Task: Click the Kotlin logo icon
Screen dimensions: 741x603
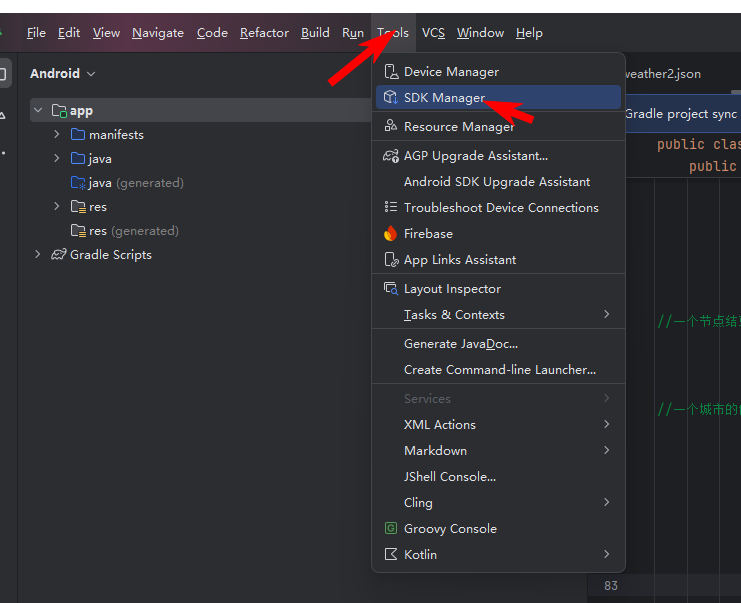Action: (x=391, y=554)
